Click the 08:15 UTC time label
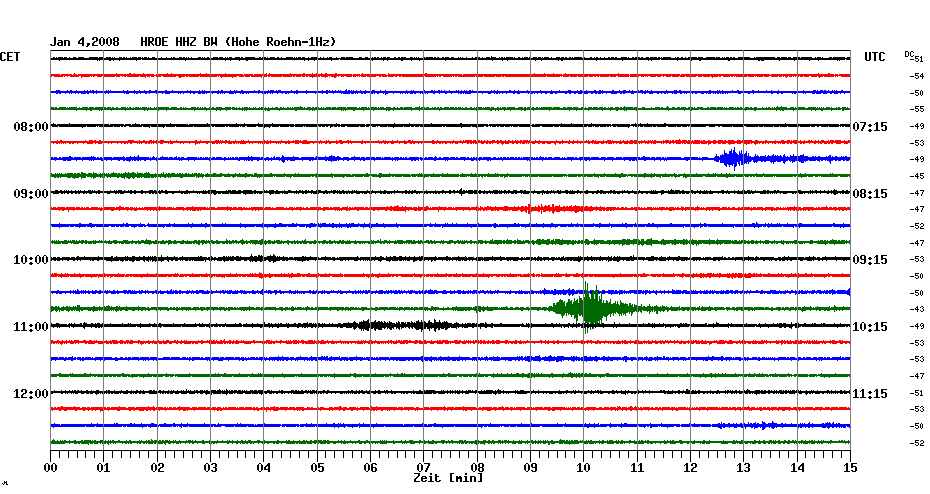 870,194
